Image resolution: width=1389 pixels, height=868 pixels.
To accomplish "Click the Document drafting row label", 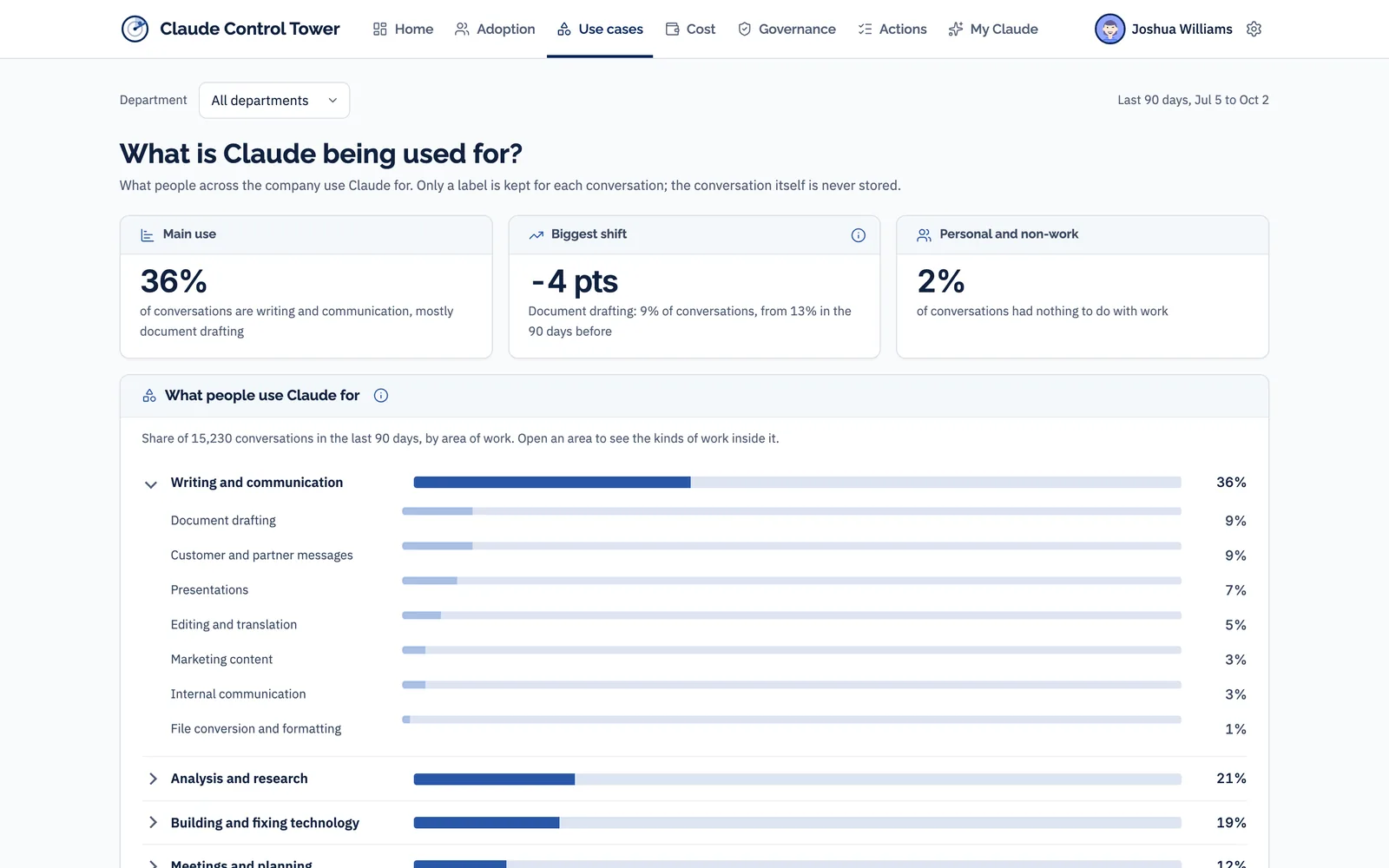I will click(223, 521).
